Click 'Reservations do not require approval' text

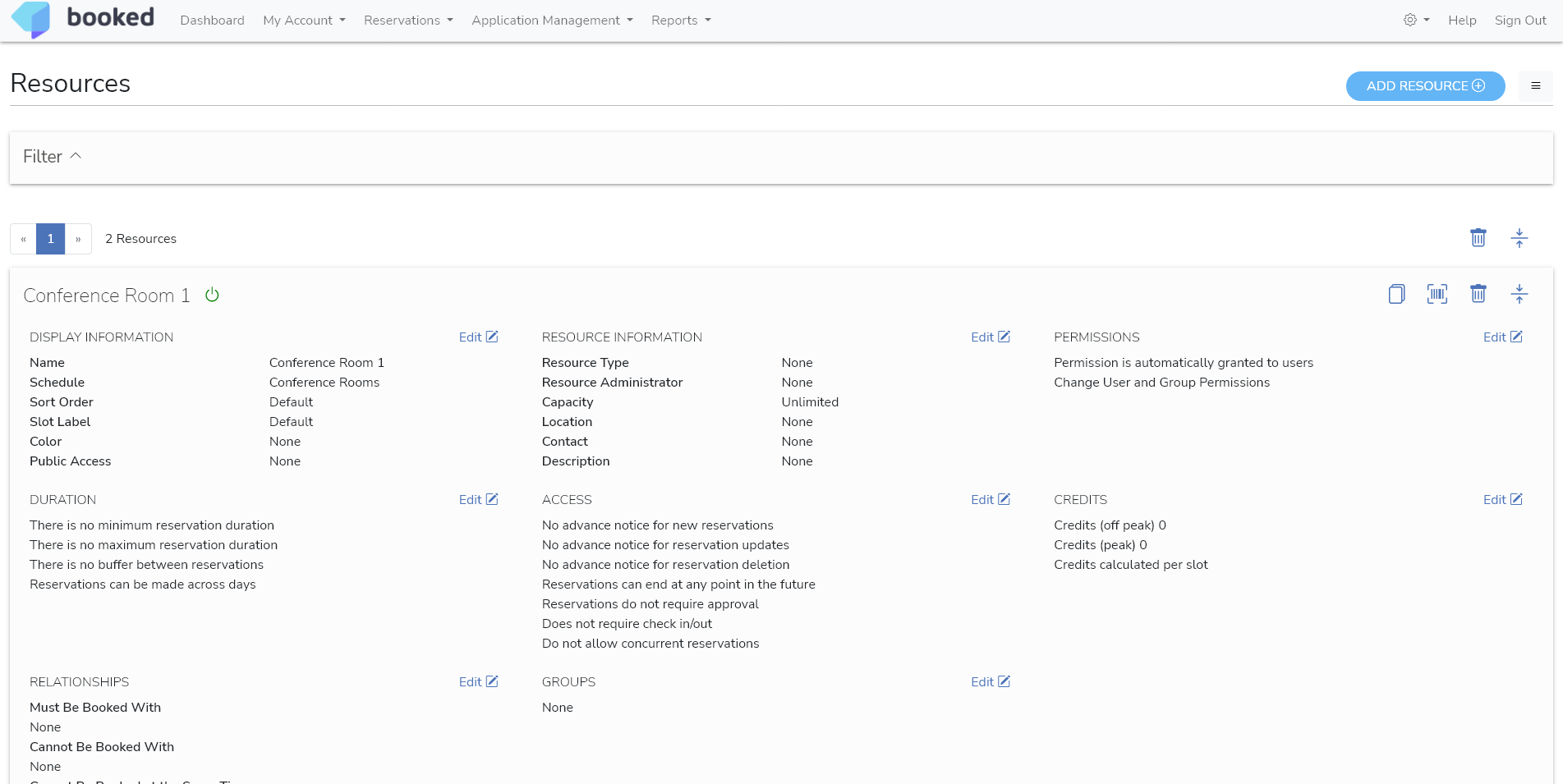click(x=650, y=604)
